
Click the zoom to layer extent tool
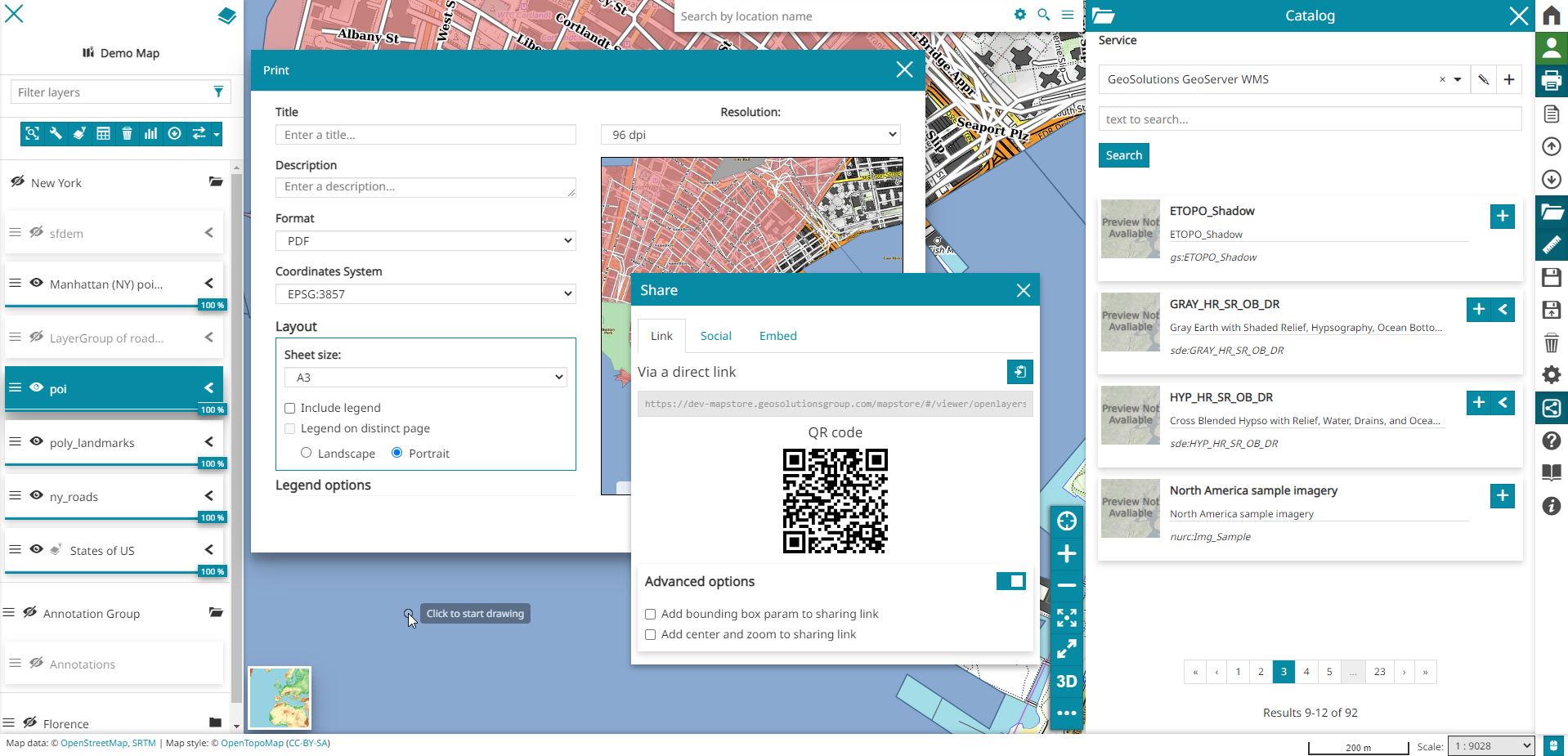pyautogui.click(x=32, y=134)
